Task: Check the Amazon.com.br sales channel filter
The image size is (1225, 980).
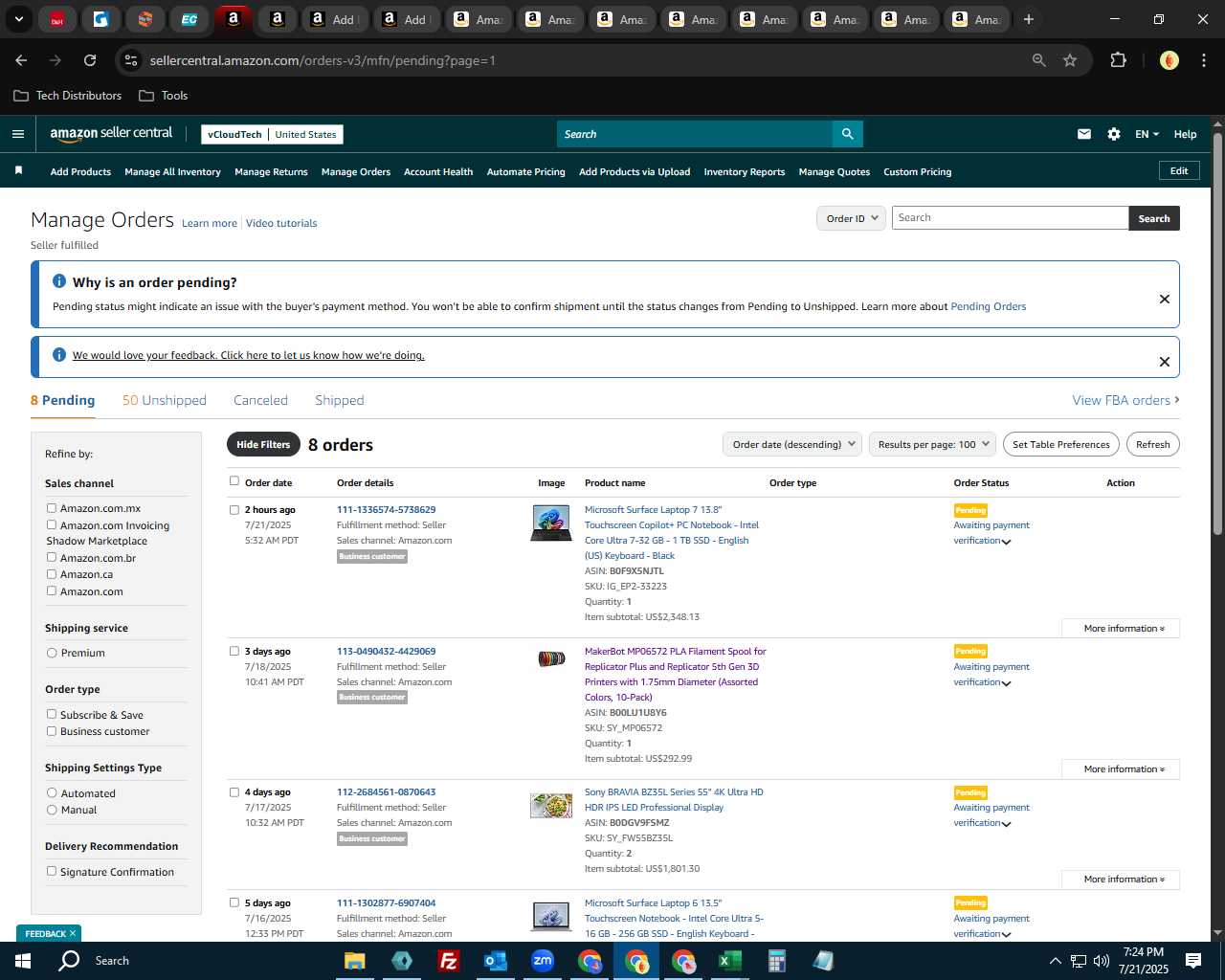Action: [x=52, y=557]
